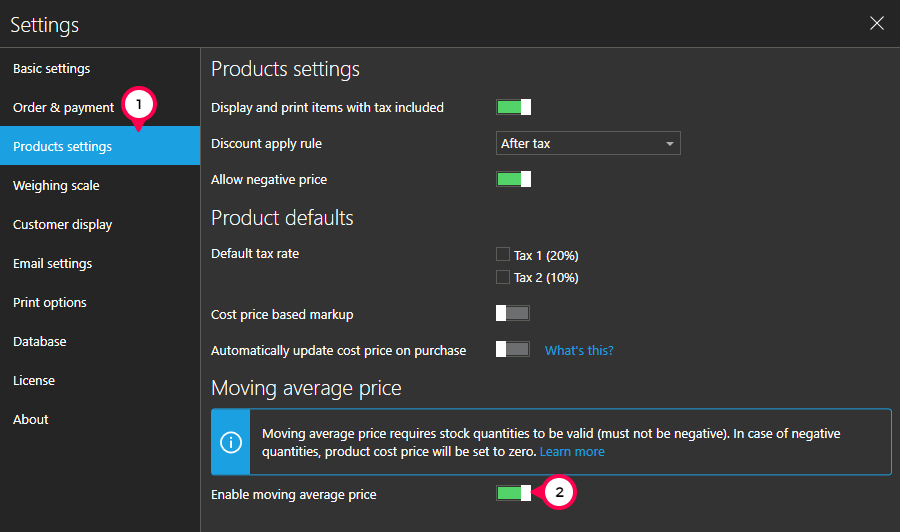Toggle Display and print items with tax included

pos(513,107)
